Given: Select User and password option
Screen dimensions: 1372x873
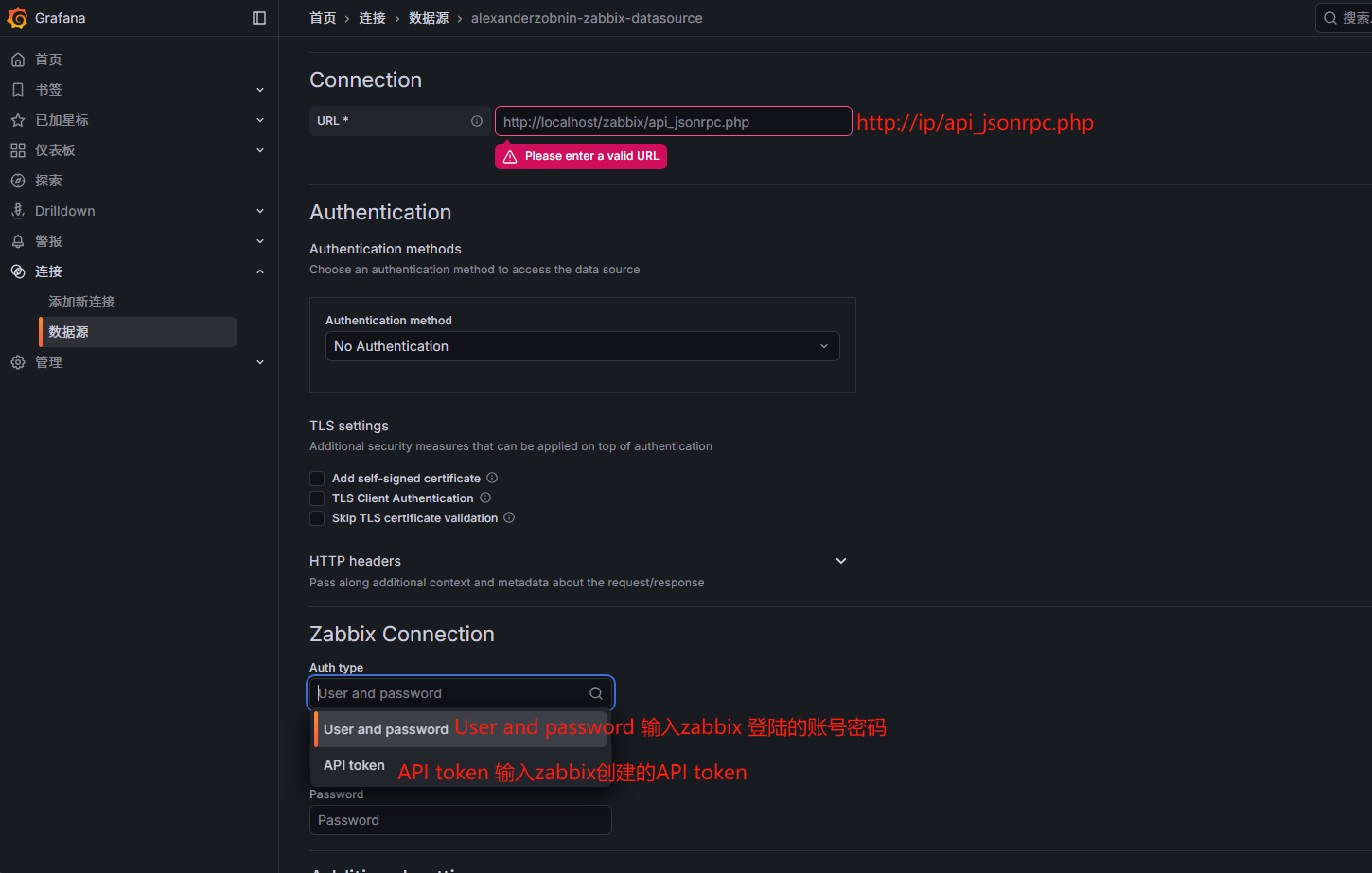Looking at the screenshot, I should (x=461, y=729).
